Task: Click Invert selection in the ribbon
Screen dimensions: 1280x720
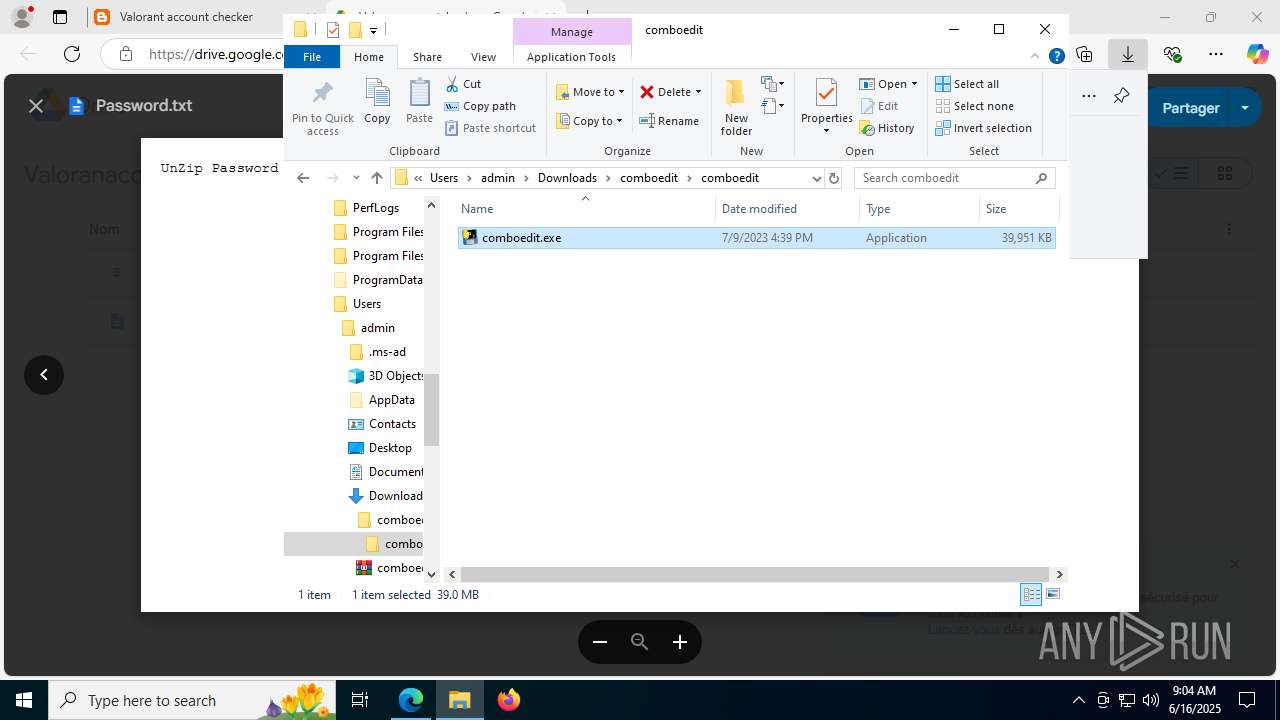Action: (x=983, y=128)
